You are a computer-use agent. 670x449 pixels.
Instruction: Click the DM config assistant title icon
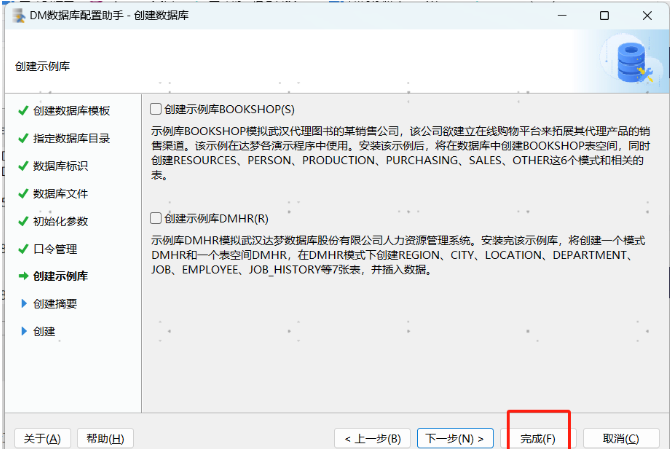point(19,15)
